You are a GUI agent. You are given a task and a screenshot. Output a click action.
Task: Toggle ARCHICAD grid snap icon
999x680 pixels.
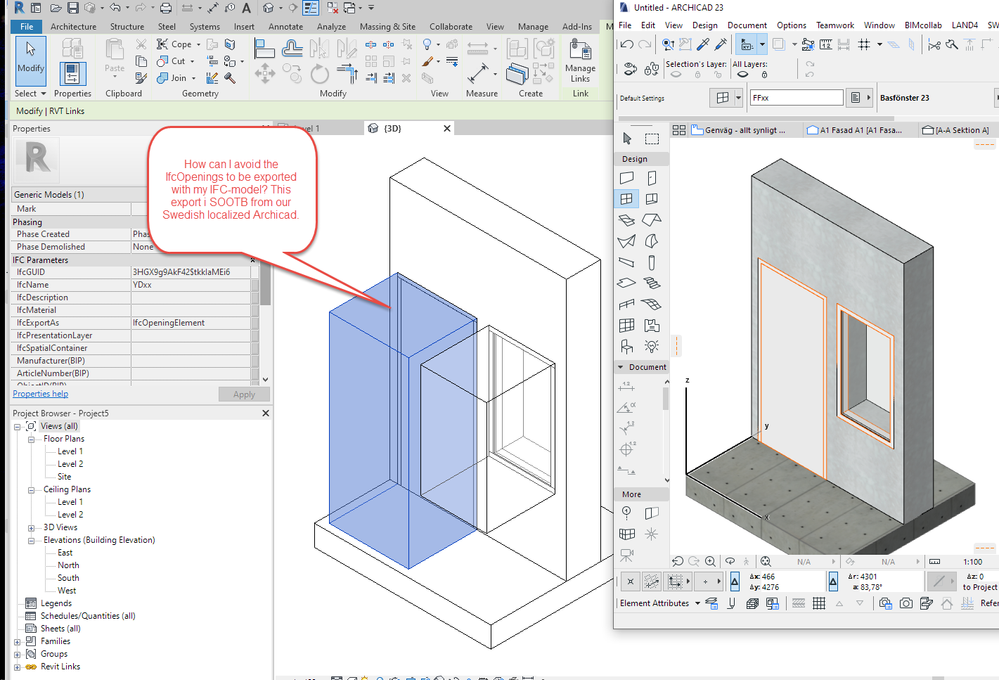click(864, 44)
